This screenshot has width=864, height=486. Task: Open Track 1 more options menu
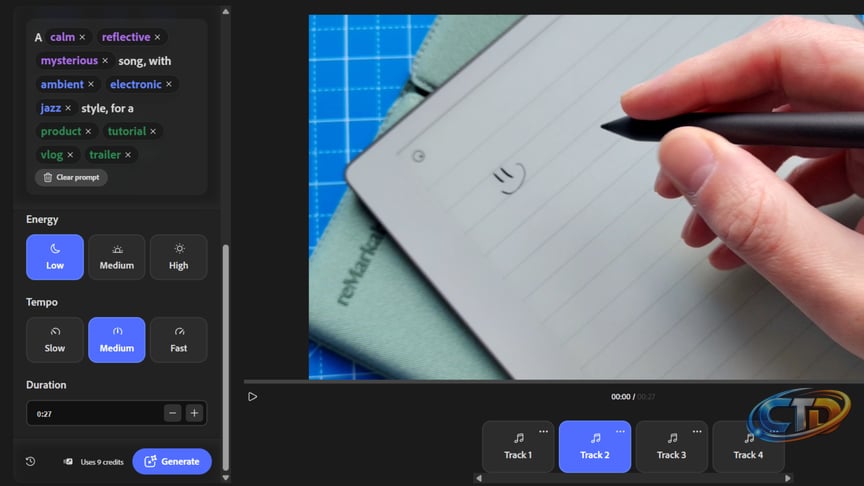click(543, 431)
